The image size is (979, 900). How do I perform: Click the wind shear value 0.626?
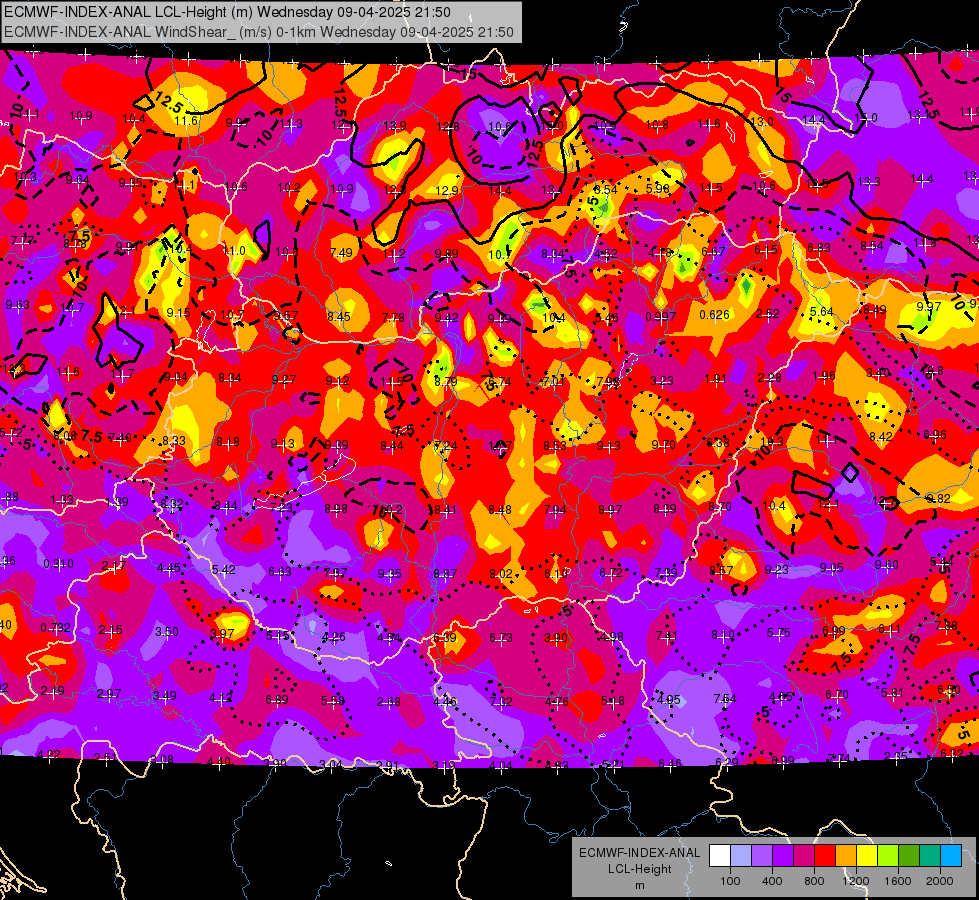click(x=714, y=314)
